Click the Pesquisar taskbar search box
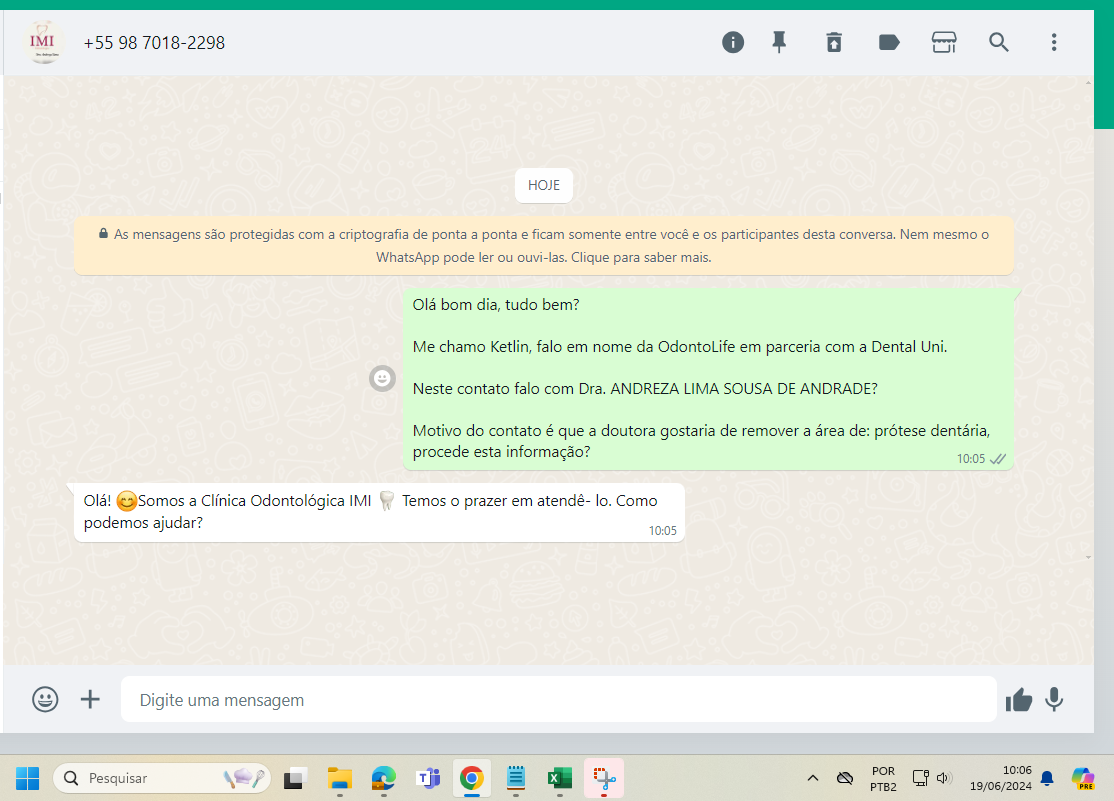Screen dimensions: 1114x801 [x=161, y=778]
